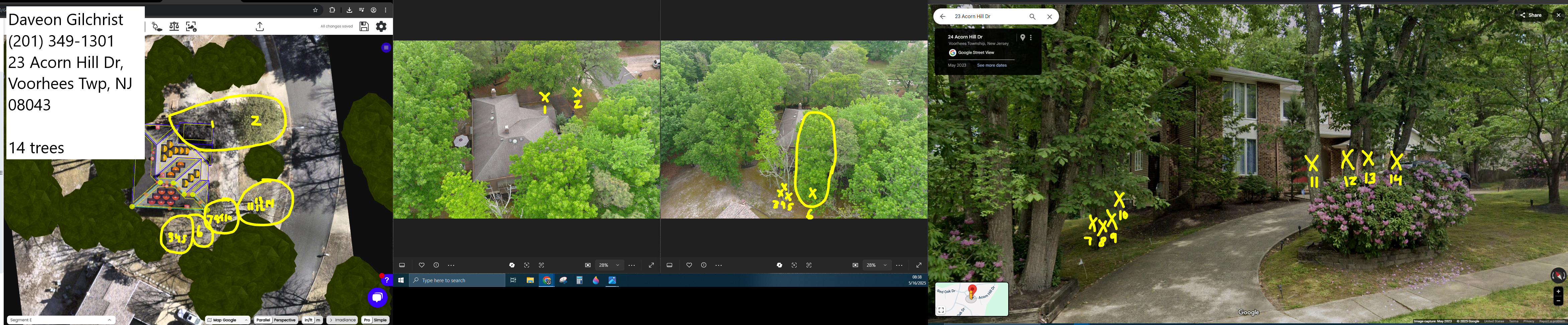The width and height of the screenshot is (1568, 325).
Task: Click the See more dates link
Action: pos(991,65)
